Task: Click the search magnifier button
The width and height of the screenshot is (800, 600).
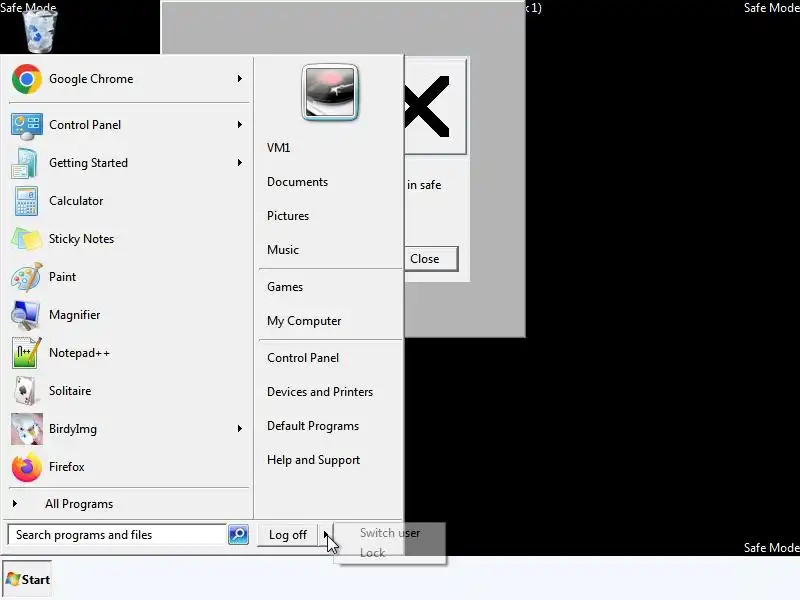Action: point(238,535)
